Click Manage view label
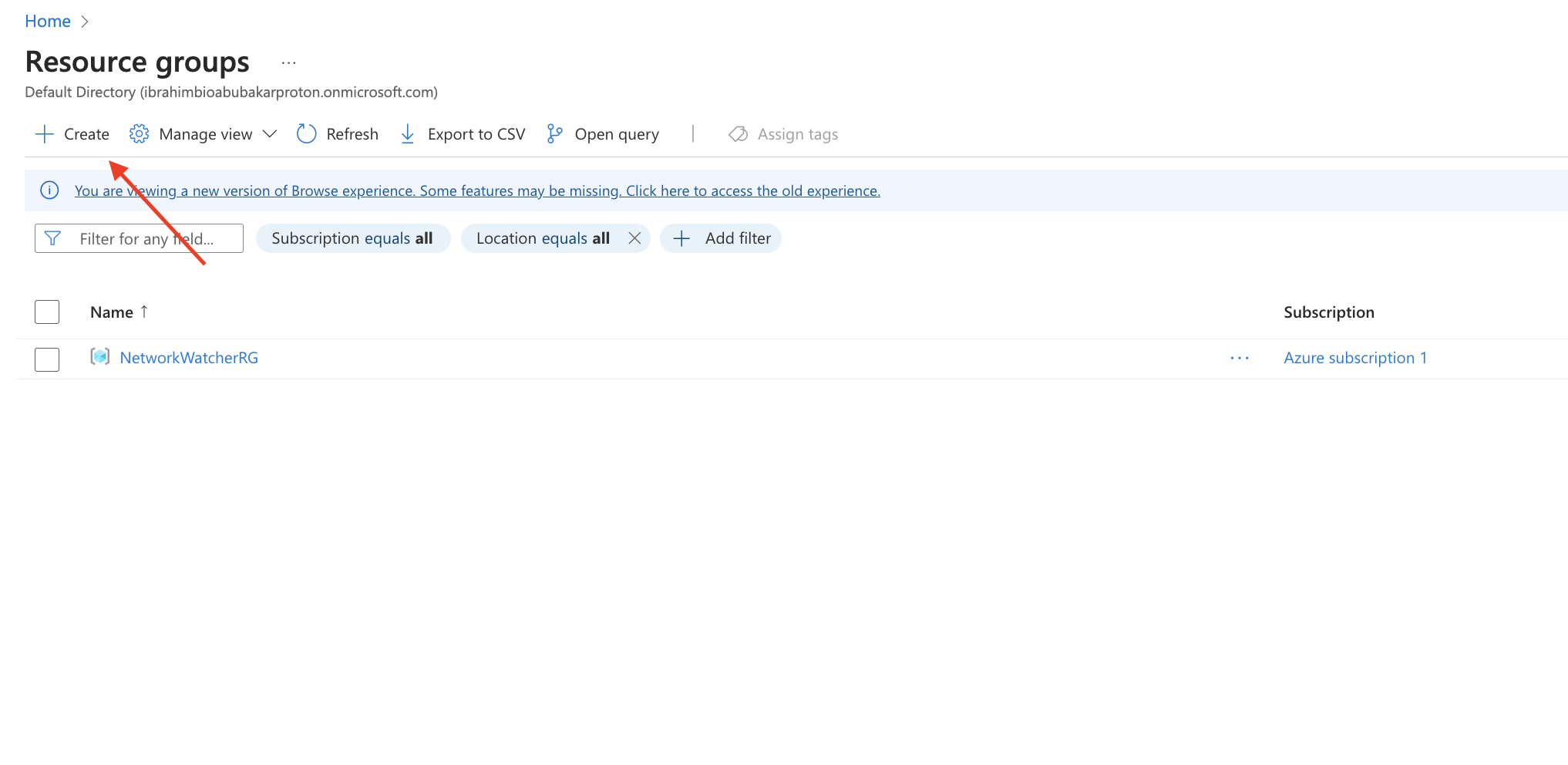The image size is (1568, 765). (206, 134)
